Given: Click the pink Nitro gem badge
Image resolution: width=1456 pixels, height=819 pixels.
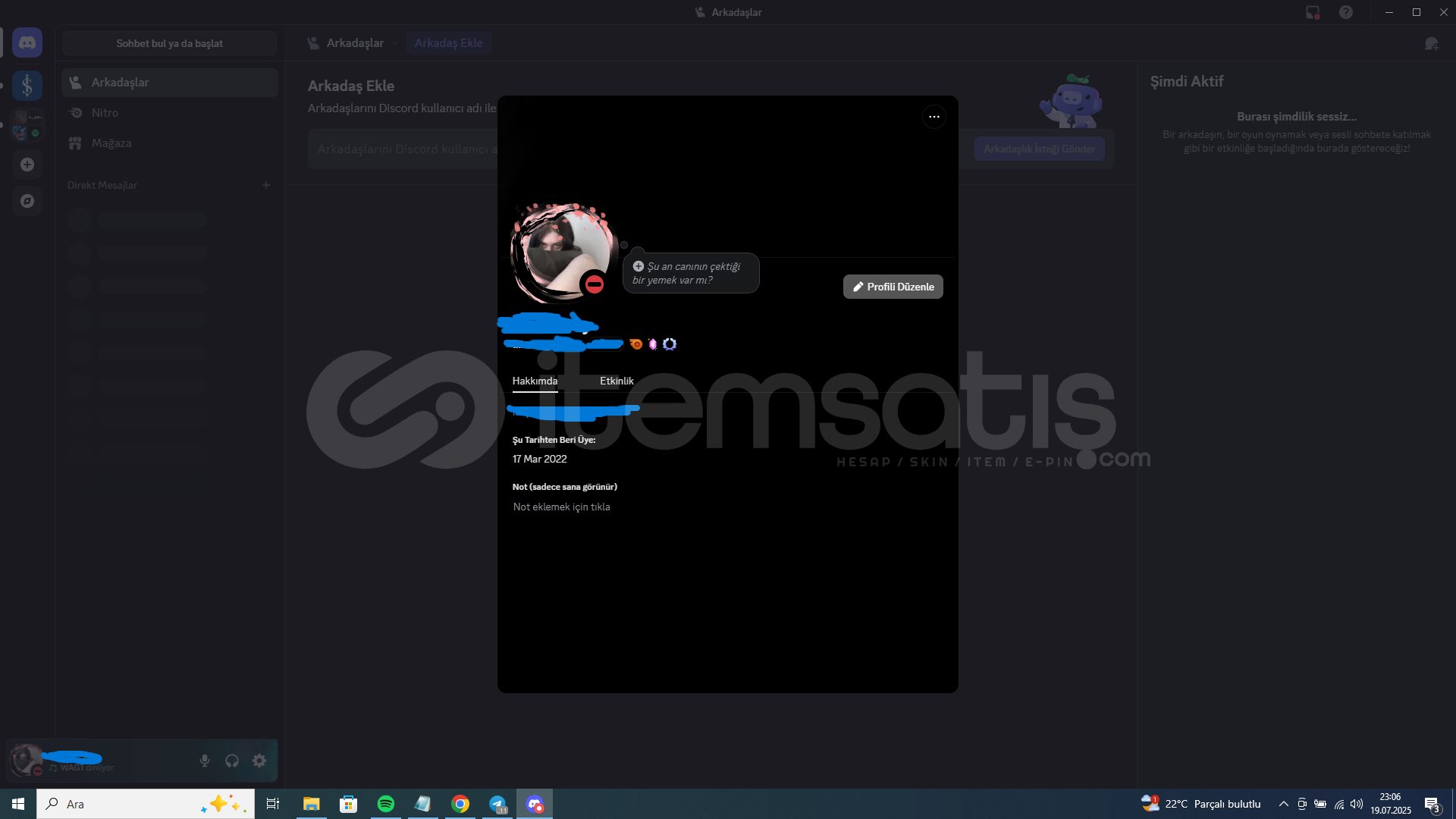Looking at the screenshot, I should coord(653,344).
